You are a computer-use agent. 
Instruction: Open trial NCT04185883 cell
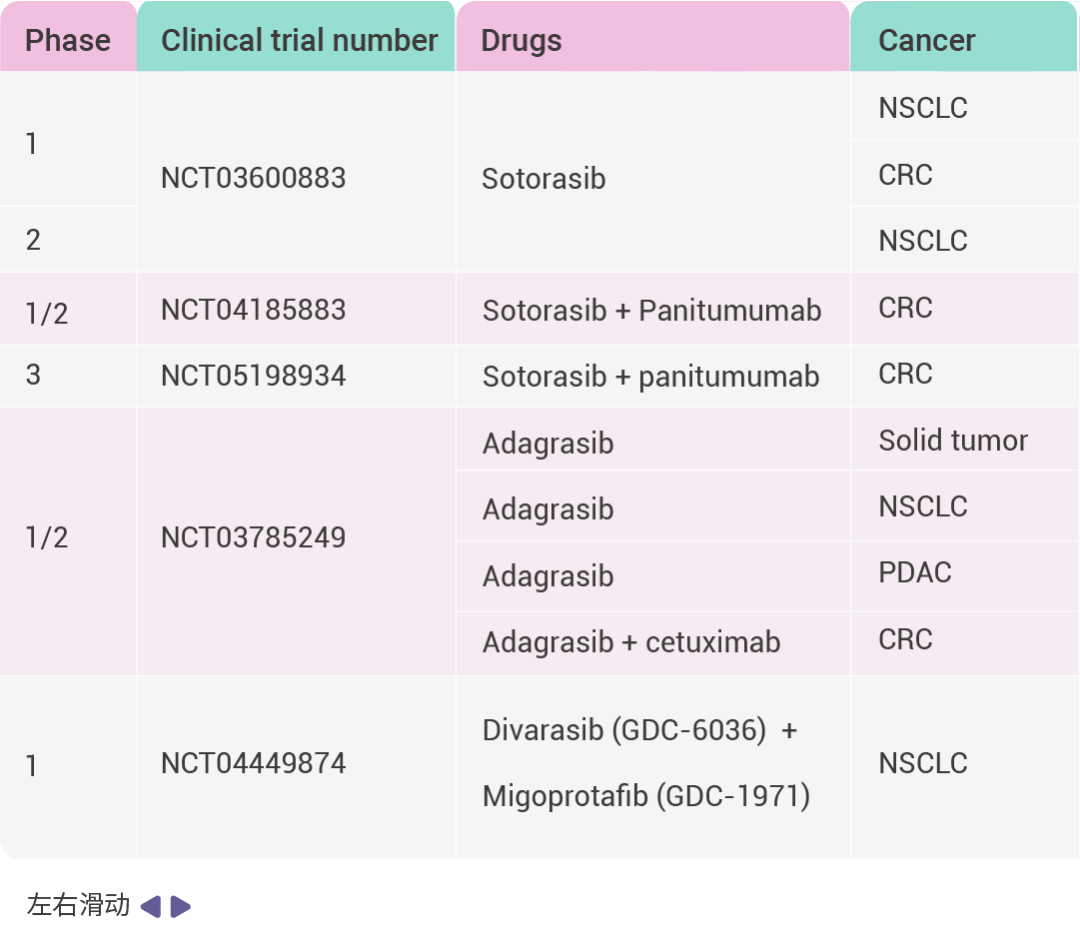(x=253, y=310)
